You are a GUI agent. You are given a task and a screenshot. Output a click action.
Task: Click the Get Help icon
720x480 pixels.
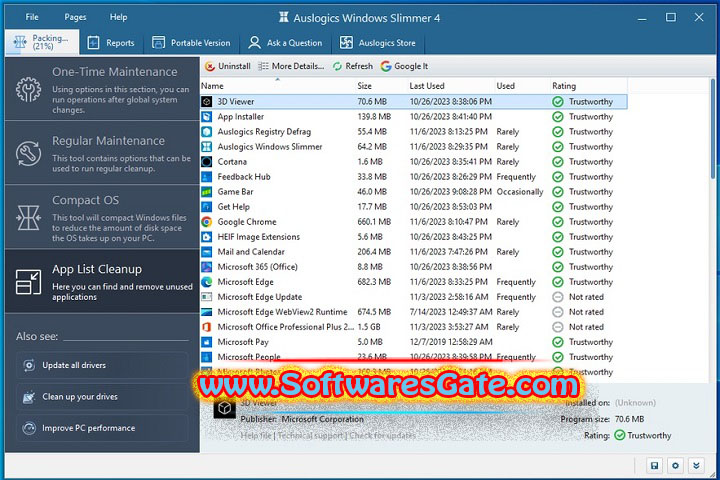click(x=207, y=207)
